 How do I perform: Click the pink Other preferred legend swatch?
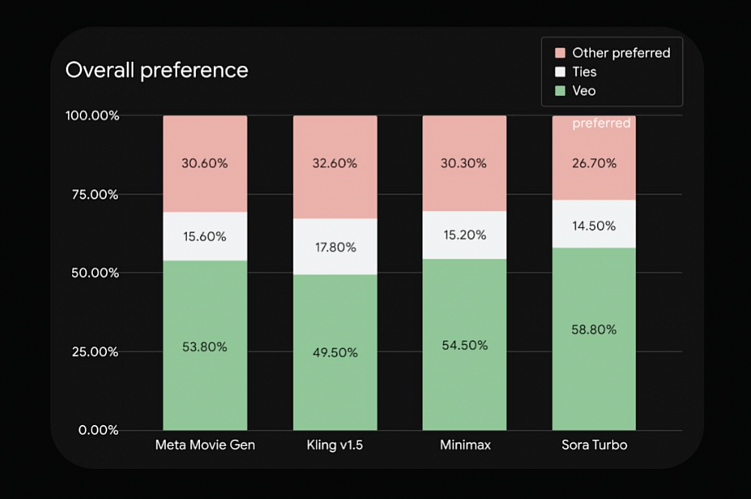coord(559,52)
